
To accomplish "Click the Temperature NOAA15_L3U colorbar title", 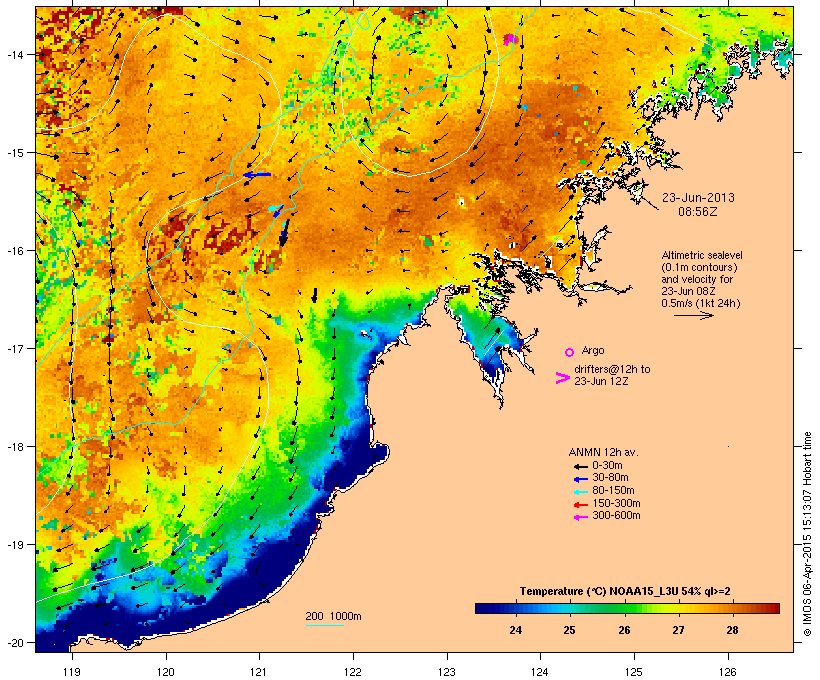I will click(x=625, y=592).
